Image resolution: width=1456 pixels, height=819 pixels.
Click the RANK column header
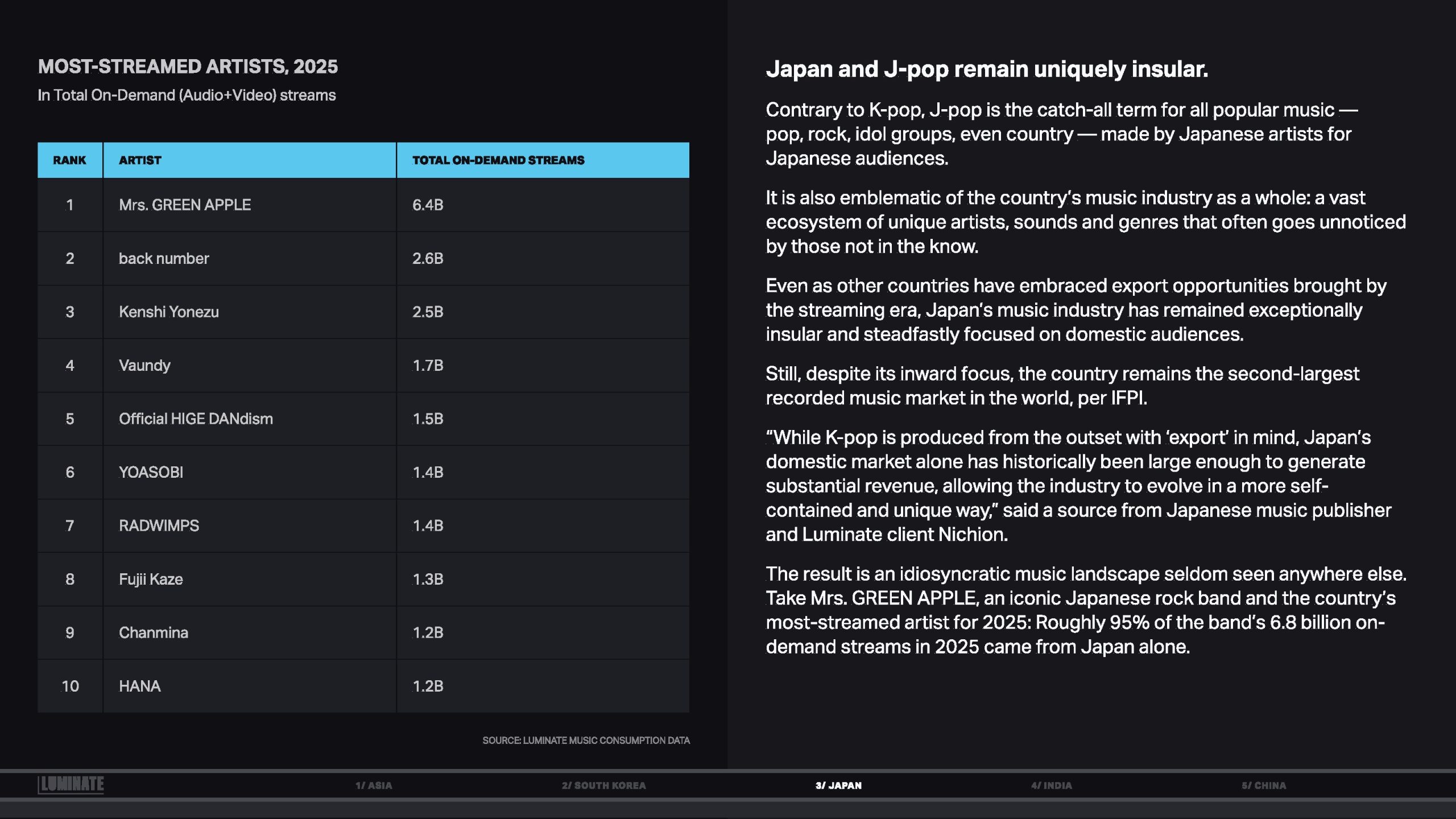point(69,160)
